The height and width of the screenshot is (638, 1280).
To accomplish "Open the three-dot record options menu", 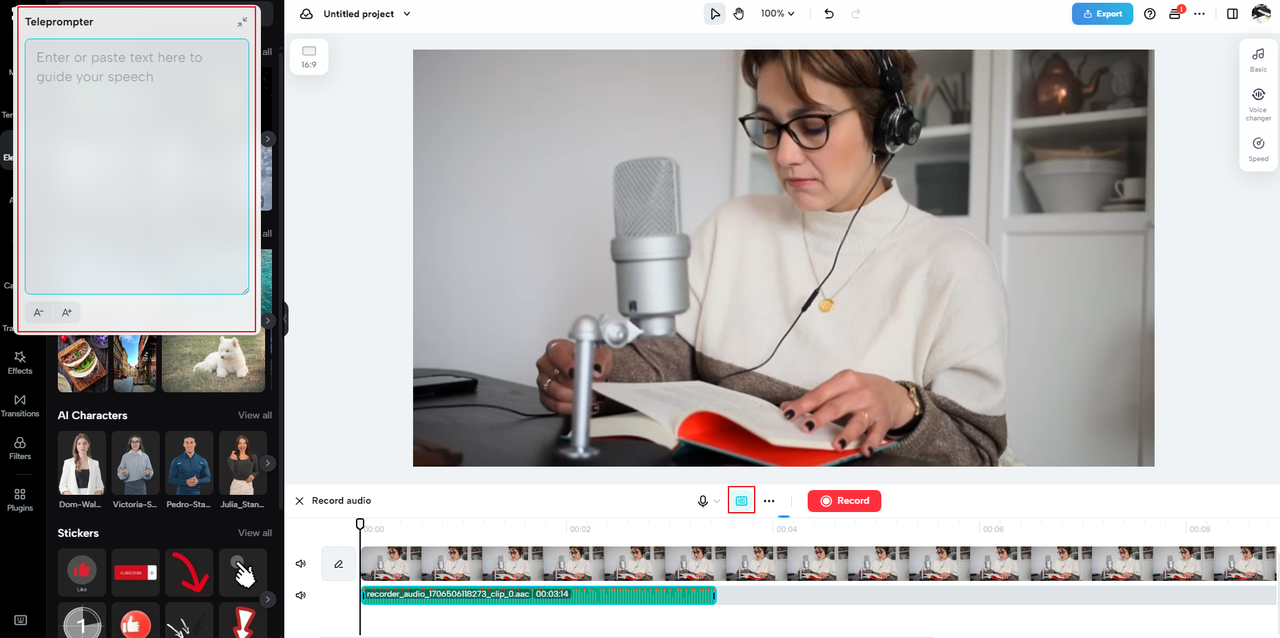I will [769, 501].
